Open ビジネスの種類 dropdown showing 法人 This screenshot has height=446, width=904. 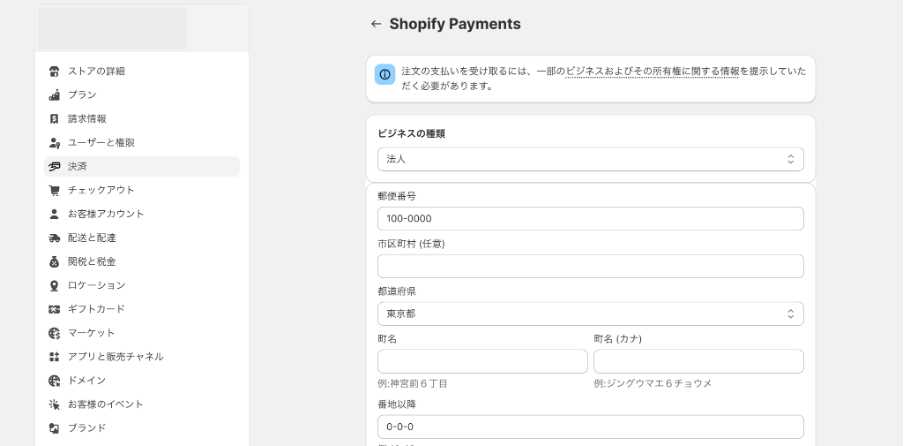pos(590,159)
